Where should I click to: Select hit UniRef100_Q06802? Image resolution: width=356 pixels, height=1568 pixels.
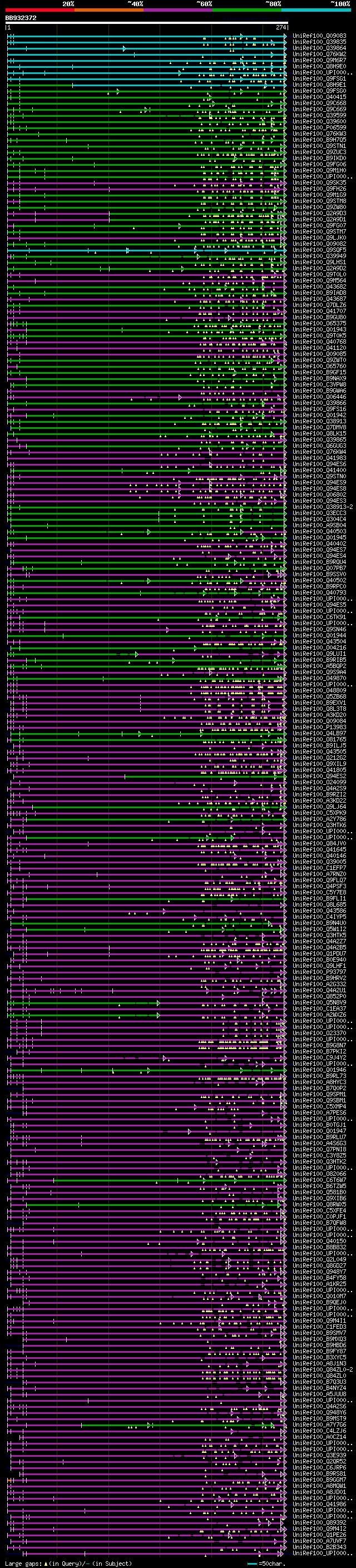click(319, 494)
